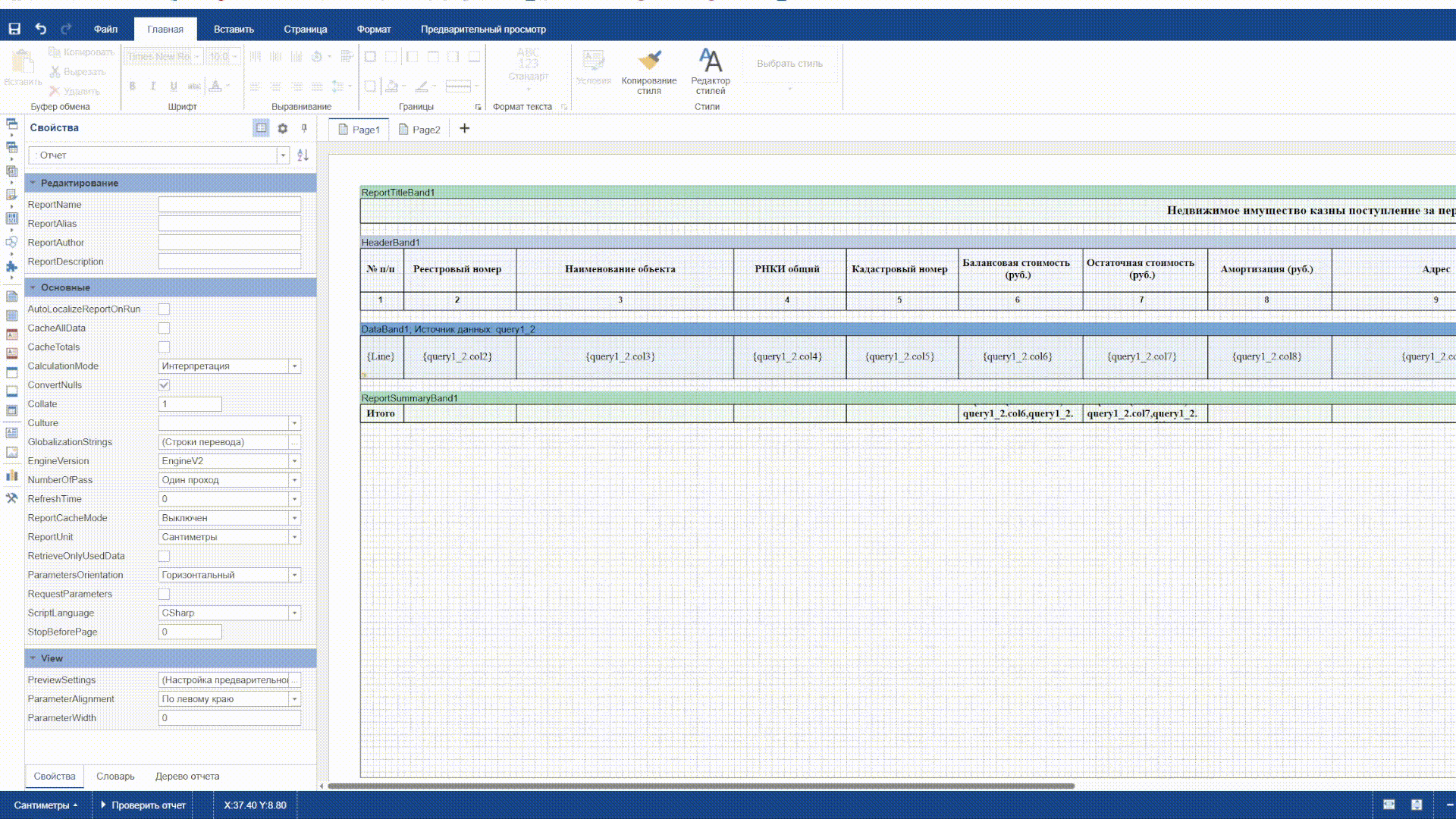This screenshot has width=1456, height=819.
Task: Click the fit one page icon in status bar
Action: (x=1417, y=805)
